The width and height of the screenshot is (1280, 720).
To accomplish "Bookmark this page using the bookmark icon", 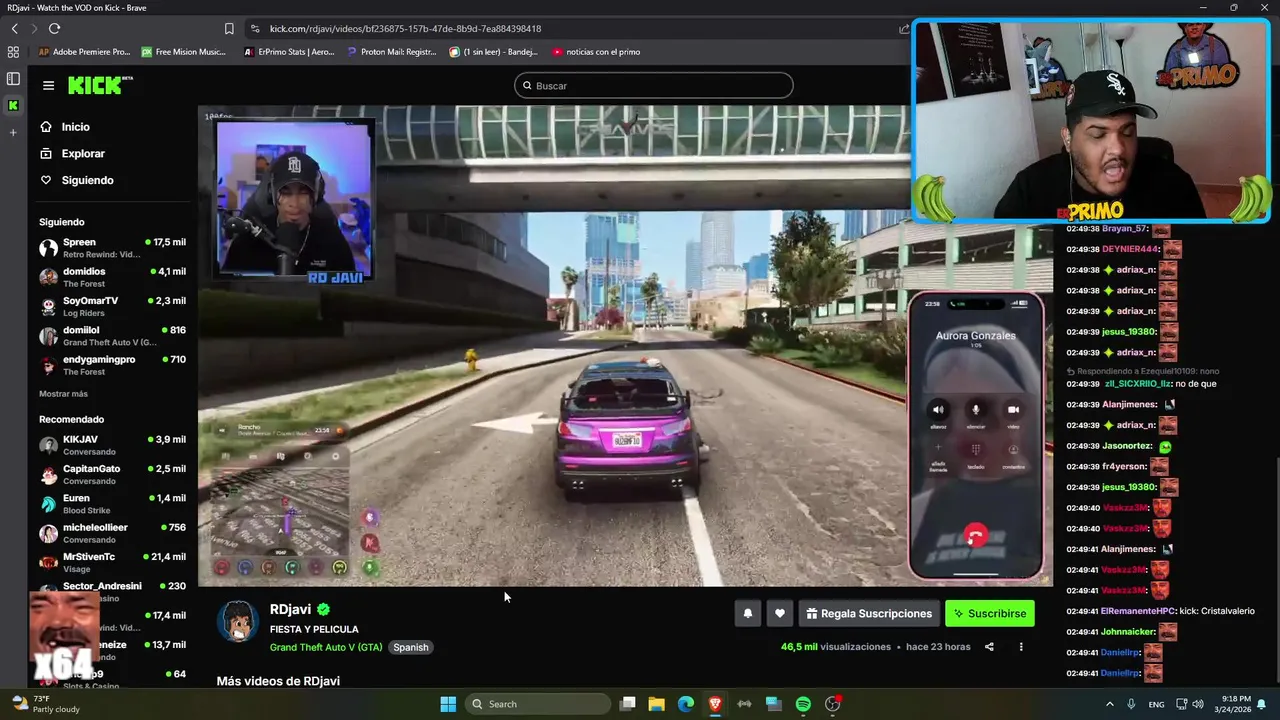I will (x=229, y=29).
